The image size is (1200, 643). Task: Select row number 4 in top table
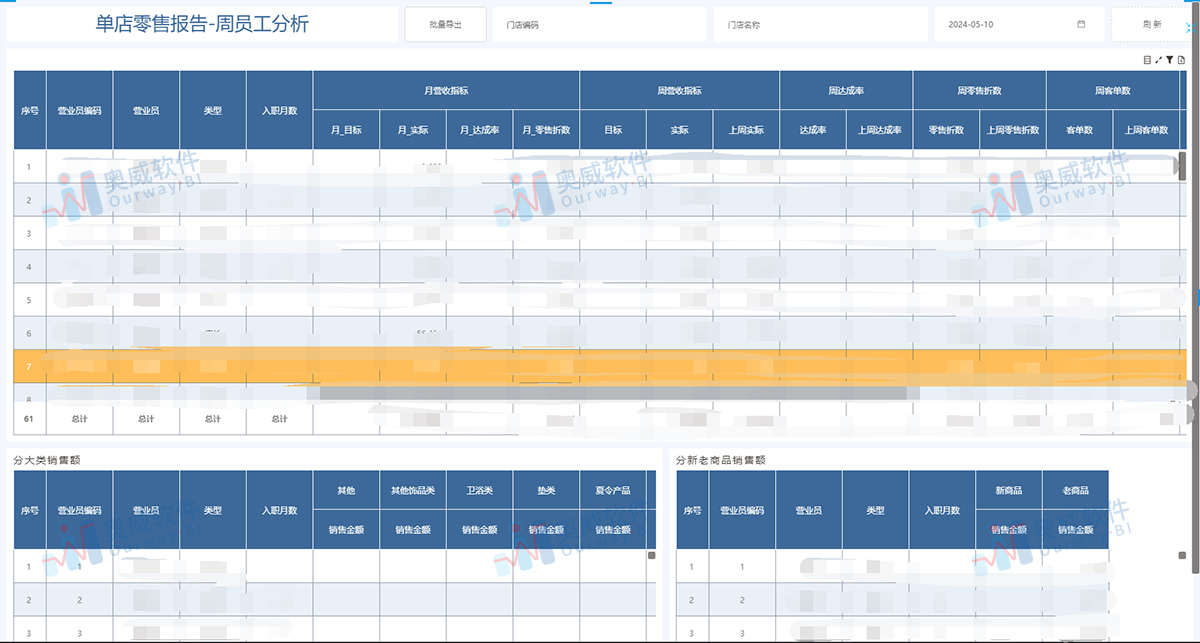pyautogui.click(x=29, y=266)
